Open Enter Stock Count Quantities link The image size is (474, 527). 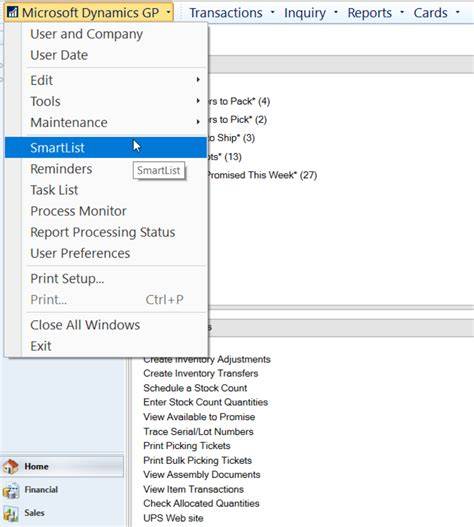click(205, 402)
